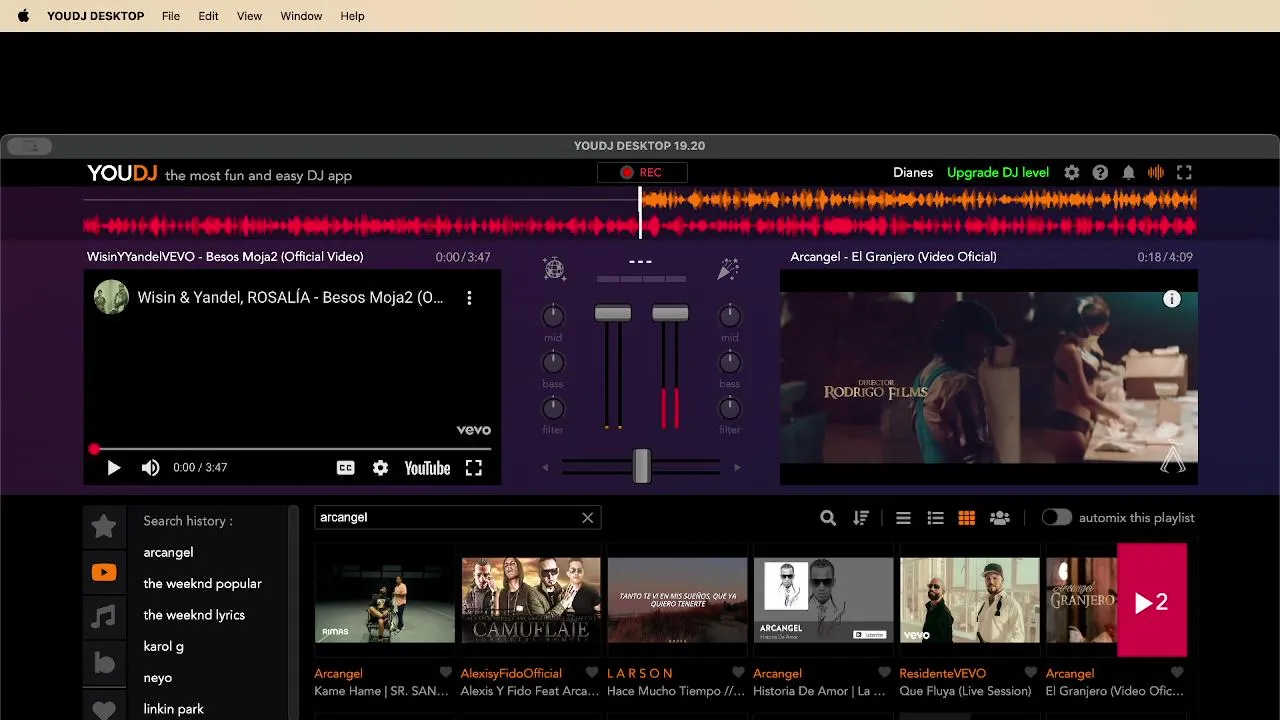Play the left deck YouTube video

click(x=113, y=468)
